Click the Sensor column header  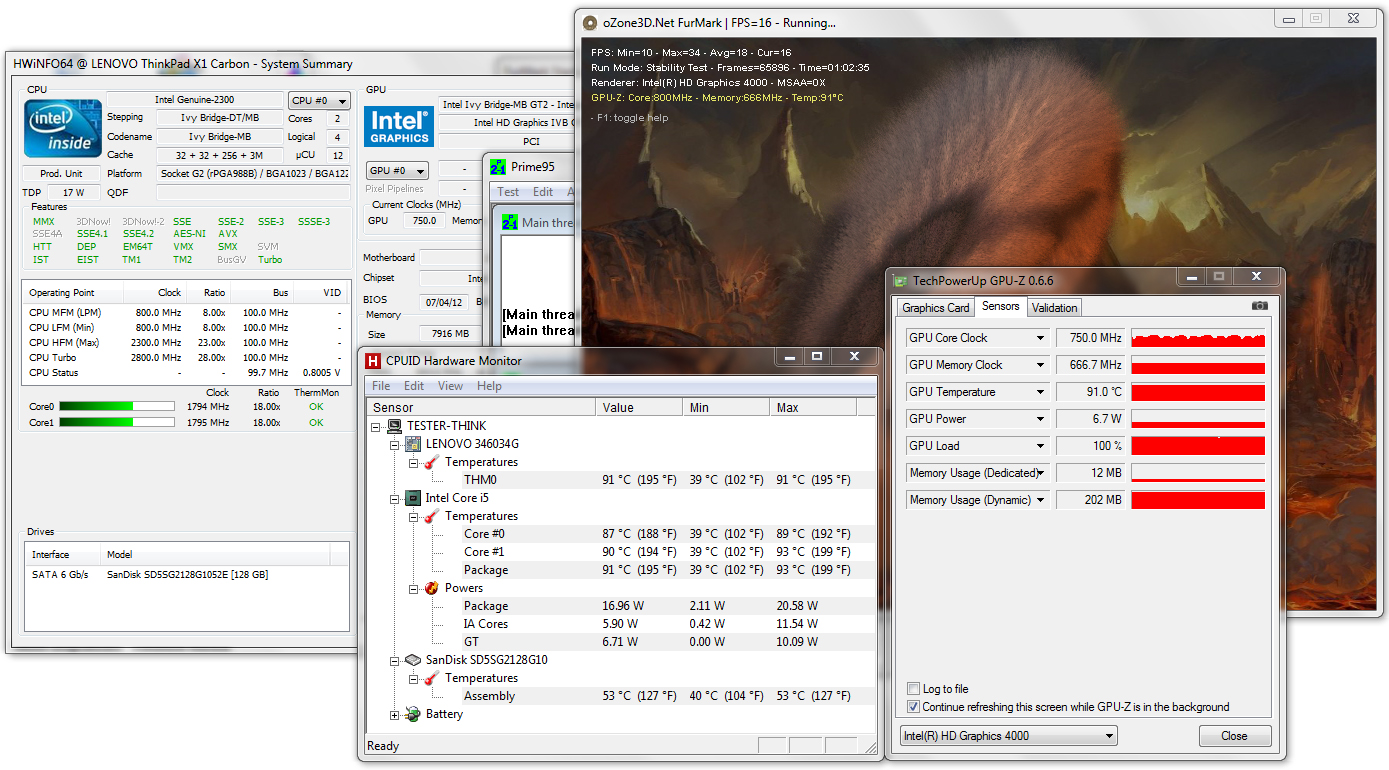[x=481, y=407]
